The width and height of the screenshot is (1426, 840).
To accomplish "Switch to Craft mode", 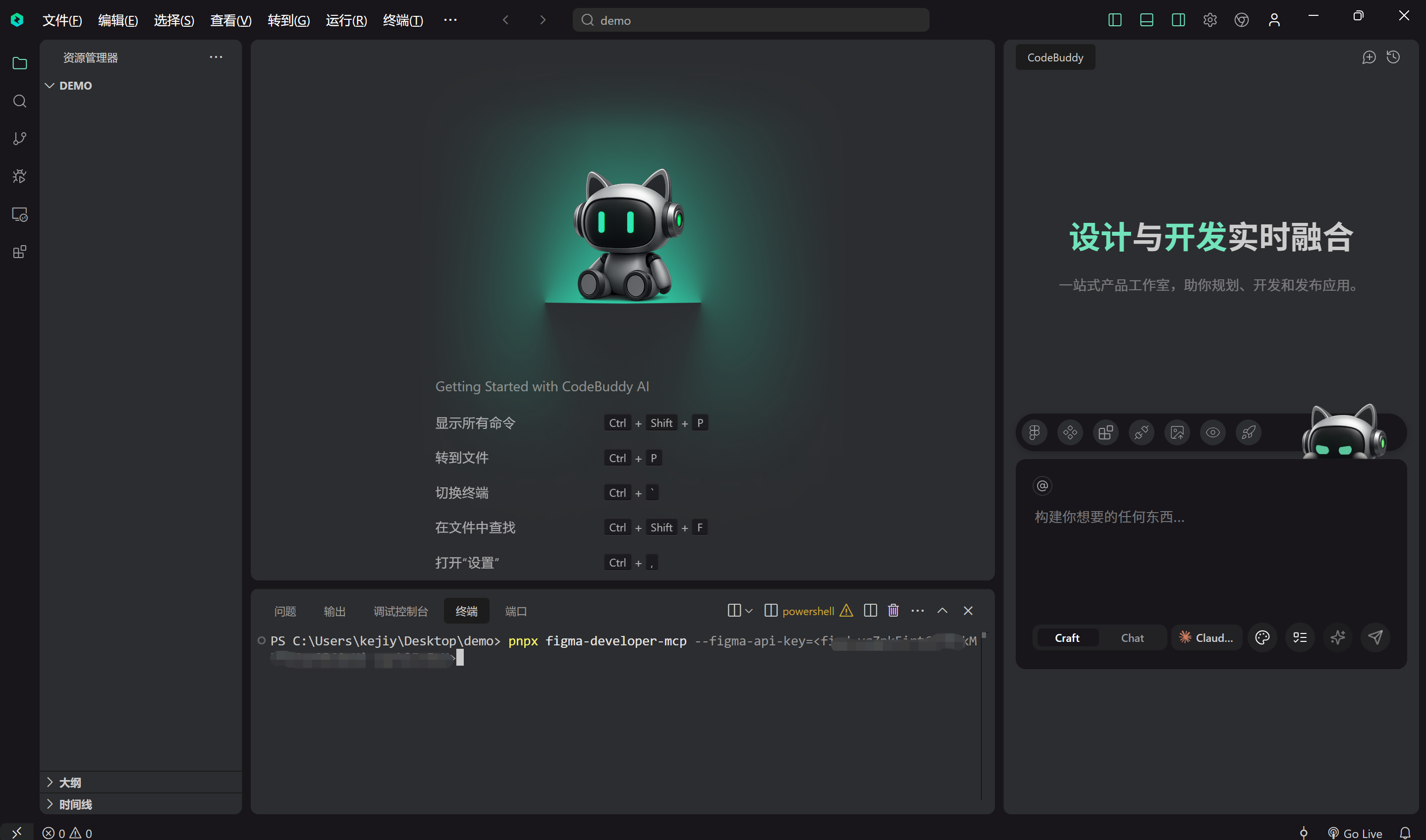I will point(1067,638).
